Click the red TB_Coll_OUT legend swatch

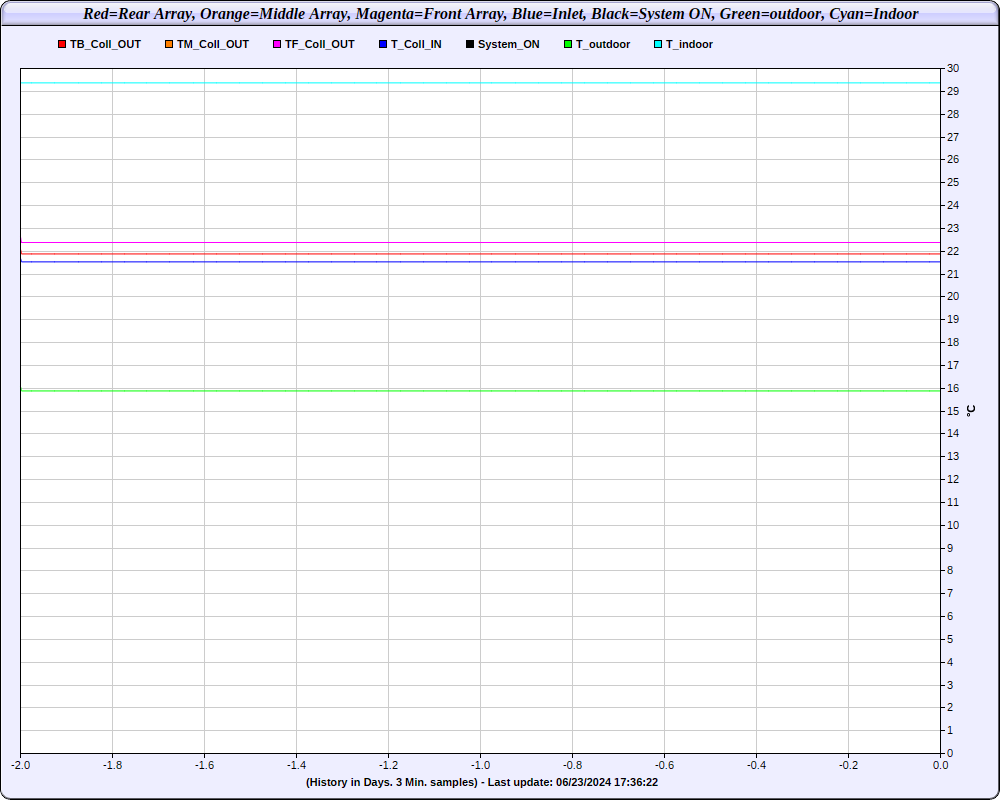pyautogui.click(x=62, y=45)
